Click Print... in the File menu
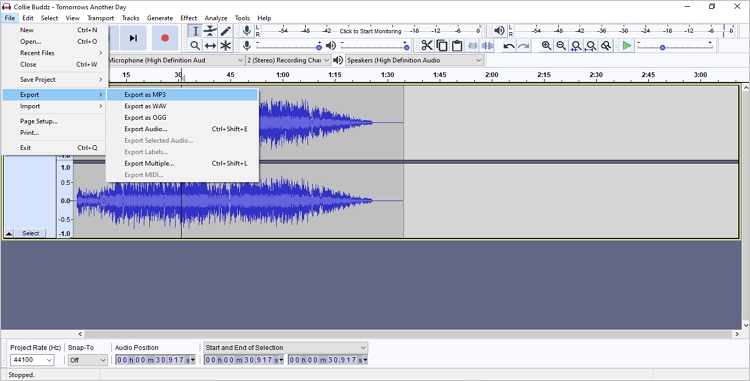Viewport: 750px width, 381px height. click(54, 133)
